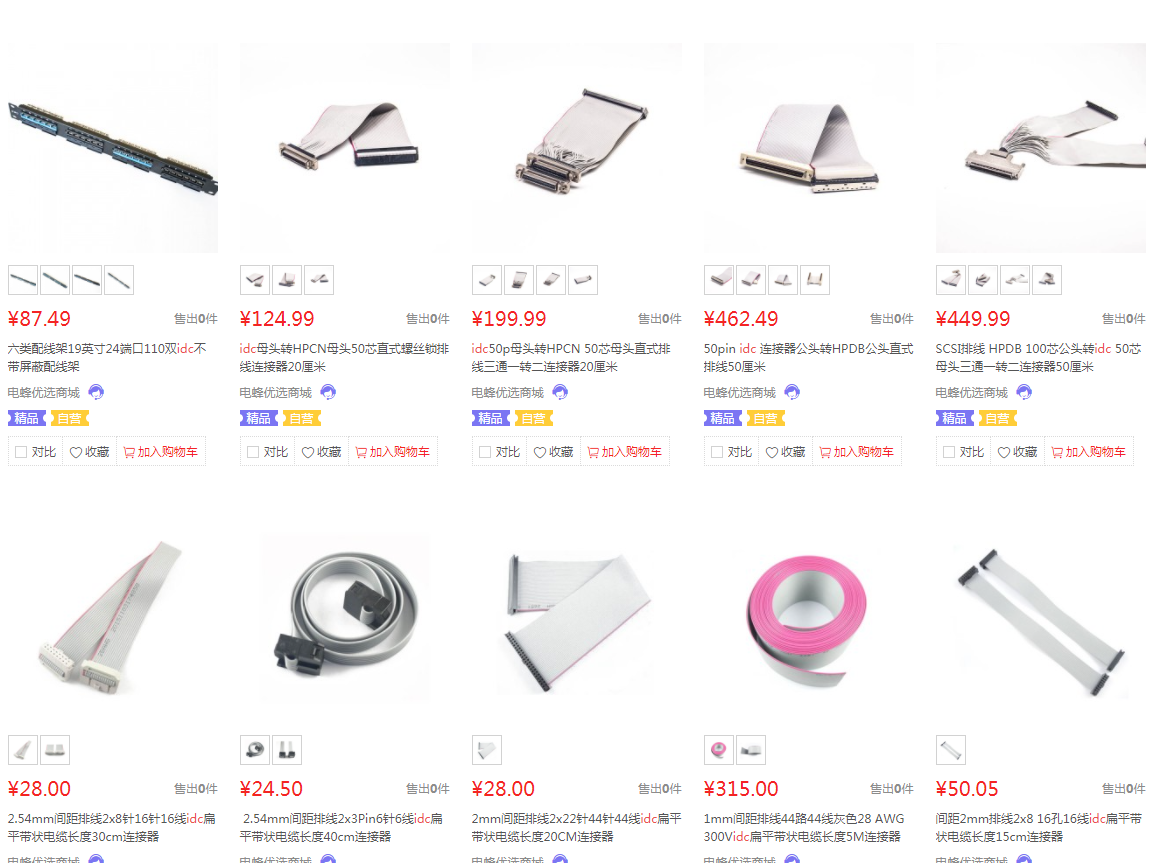Image resolution: width=1160 pixels, height=863 pixels.
Task: Show third thumbnail view of ¥199.99 cable
Action: click(x=551, y=280)
